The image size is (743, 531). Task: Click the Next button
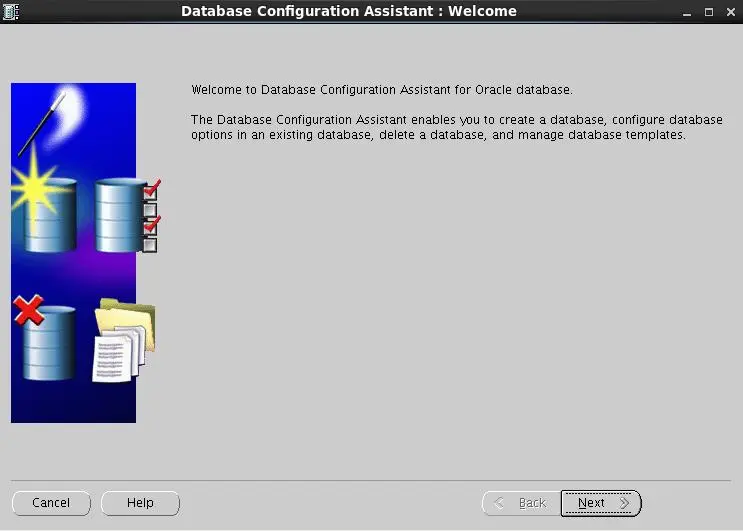click(x=601, y=503)
